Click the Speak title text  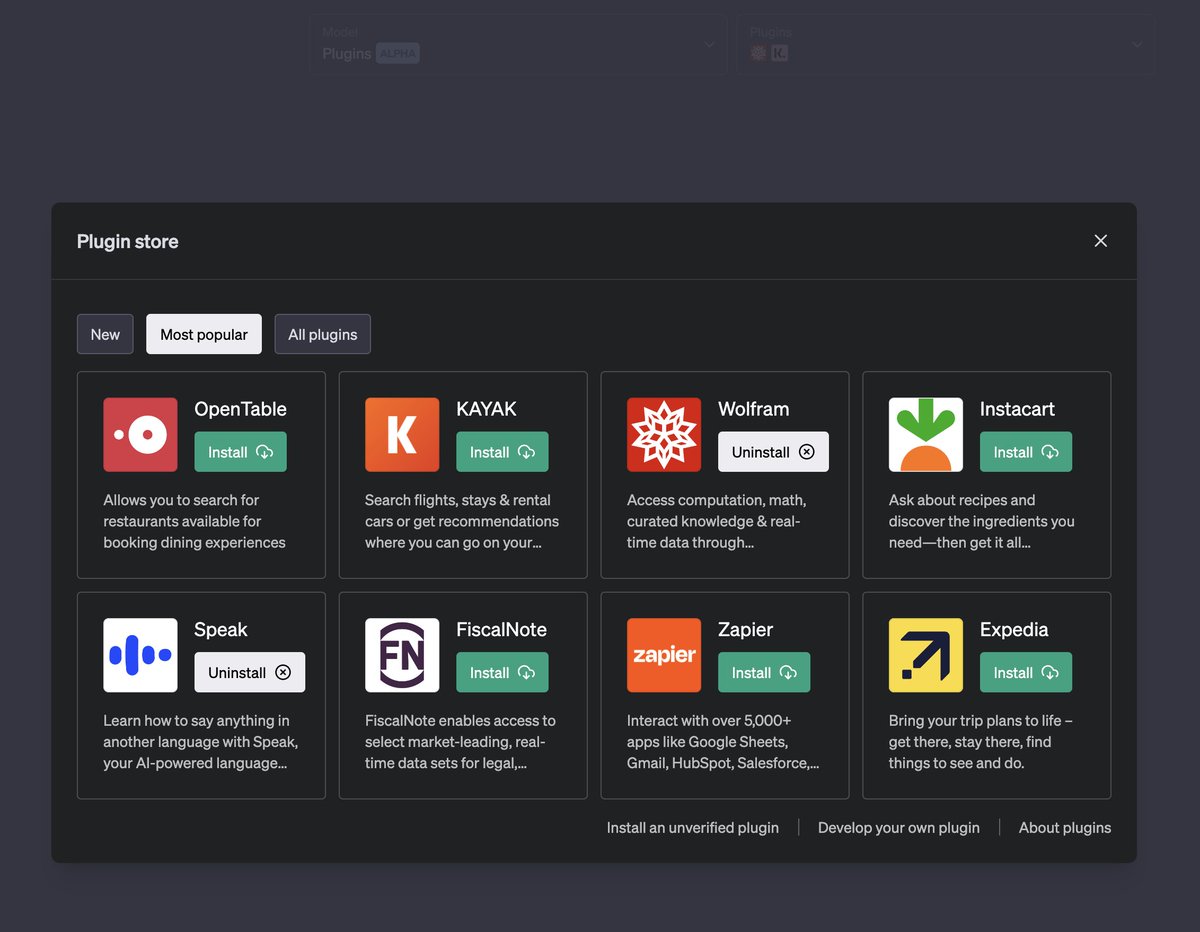pos(221,630)
